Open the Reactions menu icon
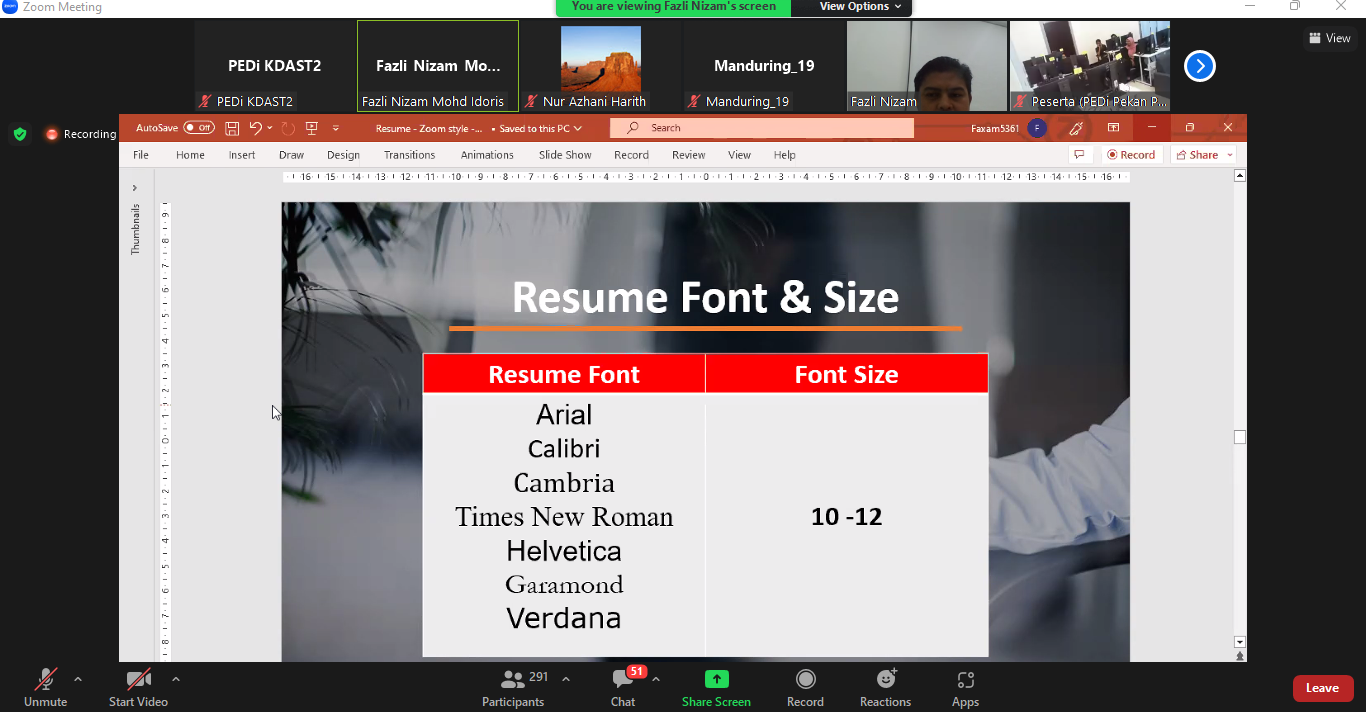 click(885, 680)
